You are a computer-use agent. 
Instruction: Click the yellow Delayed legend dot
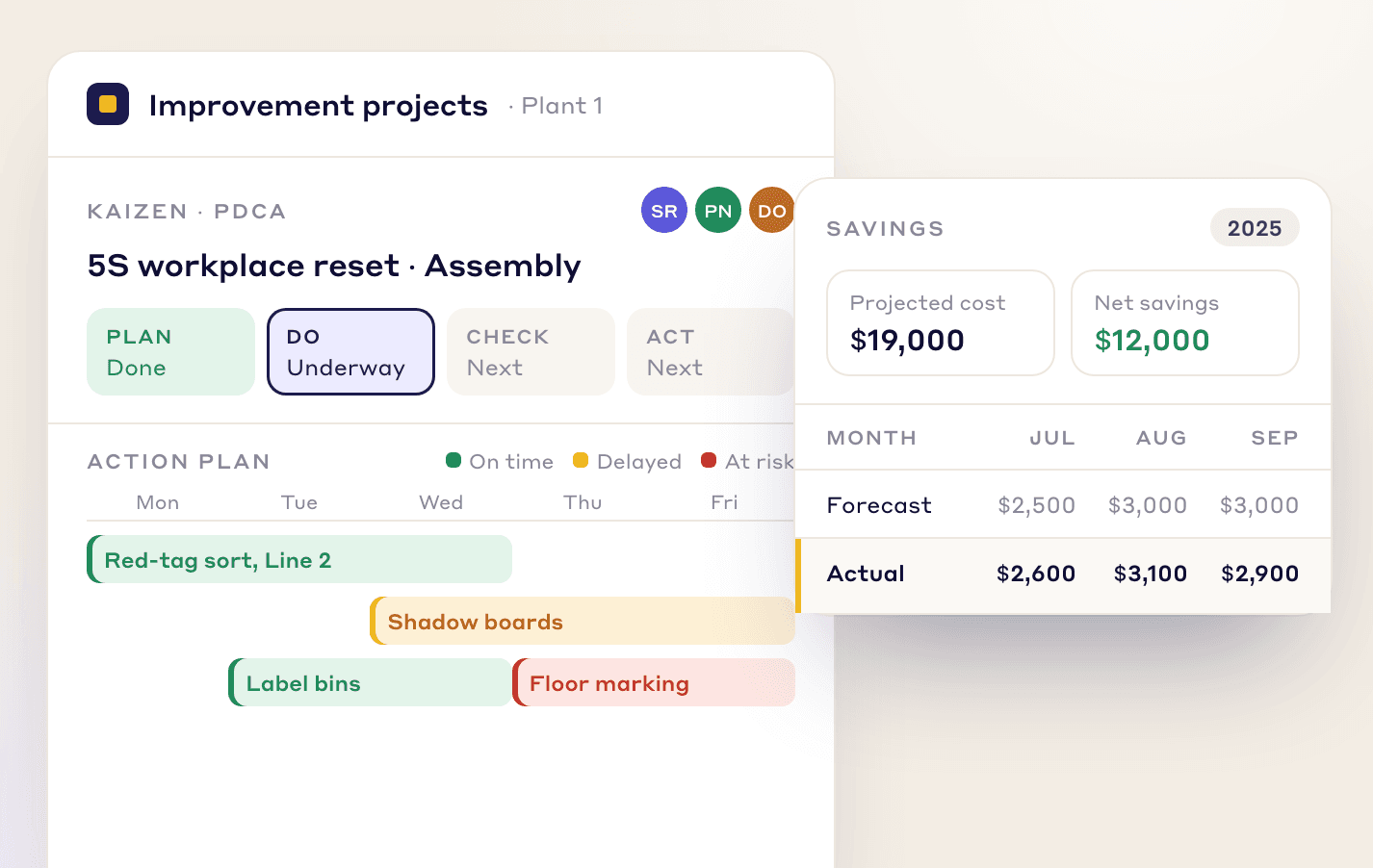pos(581,460)
